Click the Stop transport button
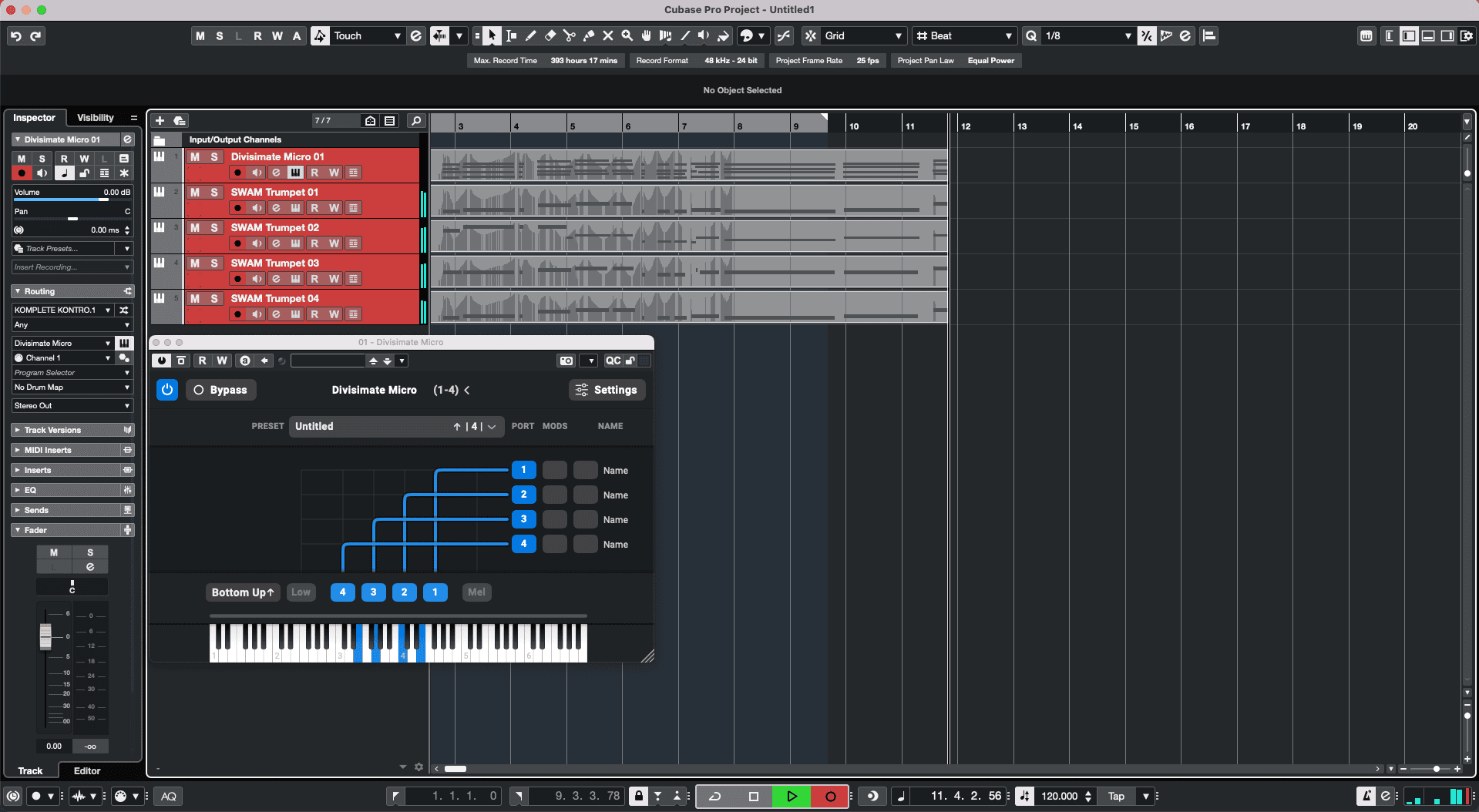The width and height of the screenshot is (1479, 812). 754,796
